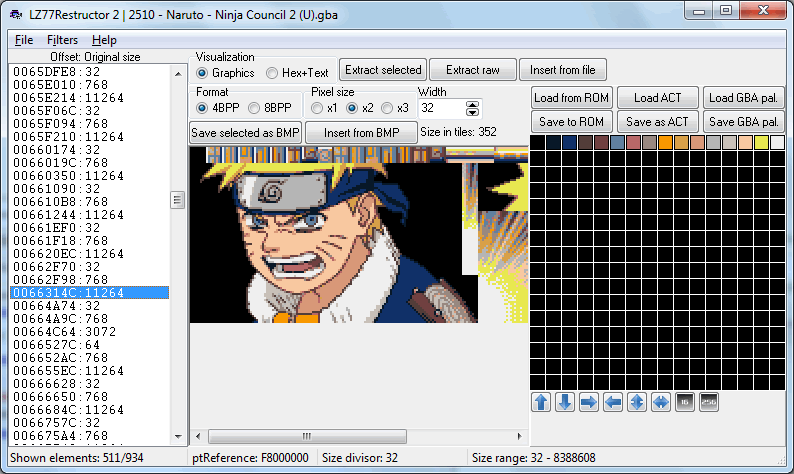This screenshot has height=474, width=794.
Task: Set pixel size to x3
Action: (395, 108)
